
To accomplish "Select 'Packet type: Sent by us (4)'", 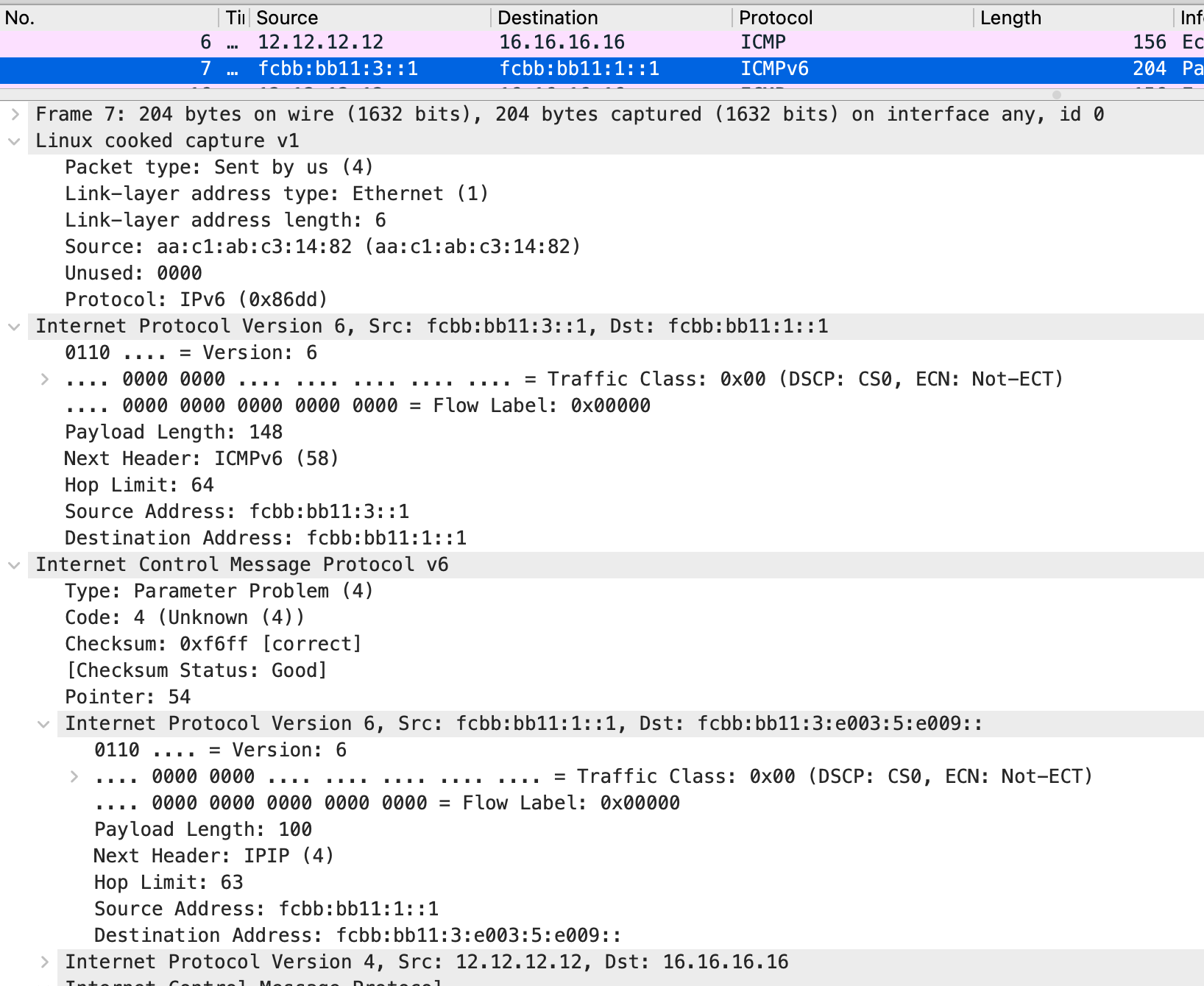I will click(219, 167).
